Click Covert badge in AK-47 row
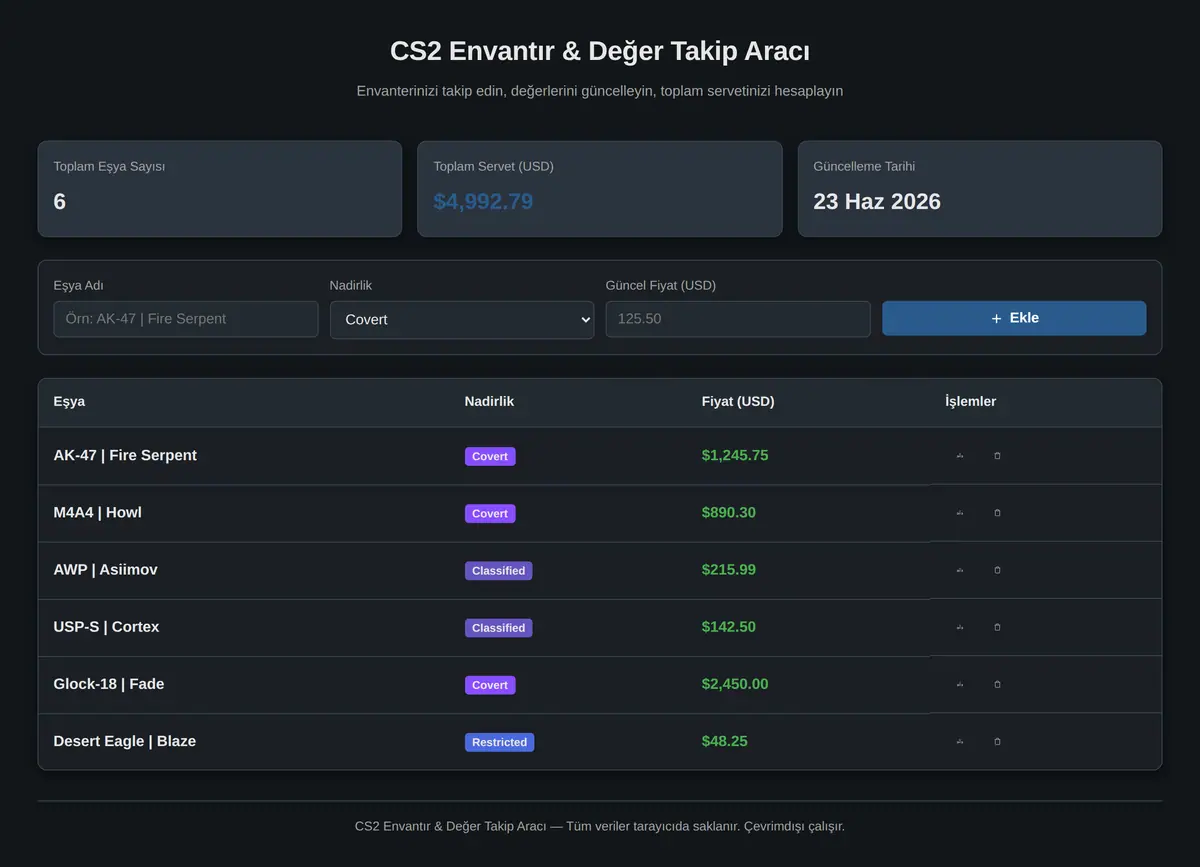The image size is (1200, 867). click(x=490, y=456)
